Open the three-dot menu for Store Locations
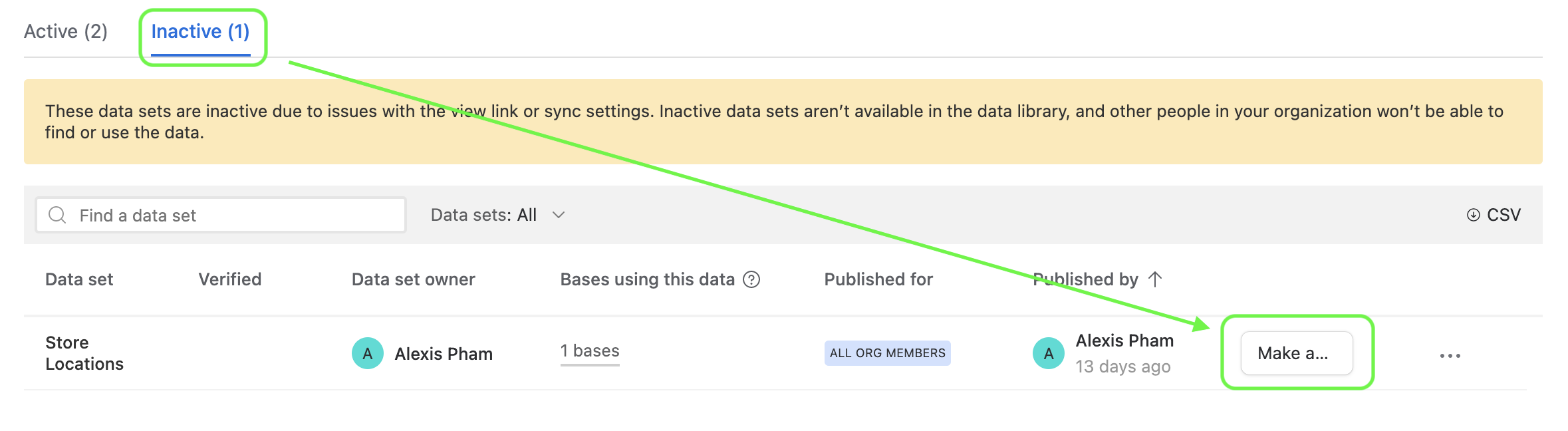 click(x=1450, y=356)
